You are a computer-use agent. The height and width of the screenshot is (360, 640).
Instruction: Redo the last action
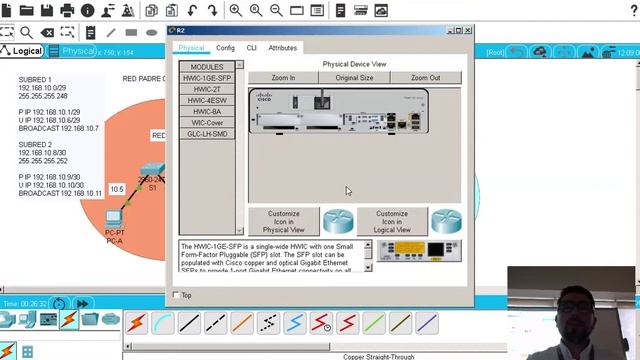click(213, 10)
